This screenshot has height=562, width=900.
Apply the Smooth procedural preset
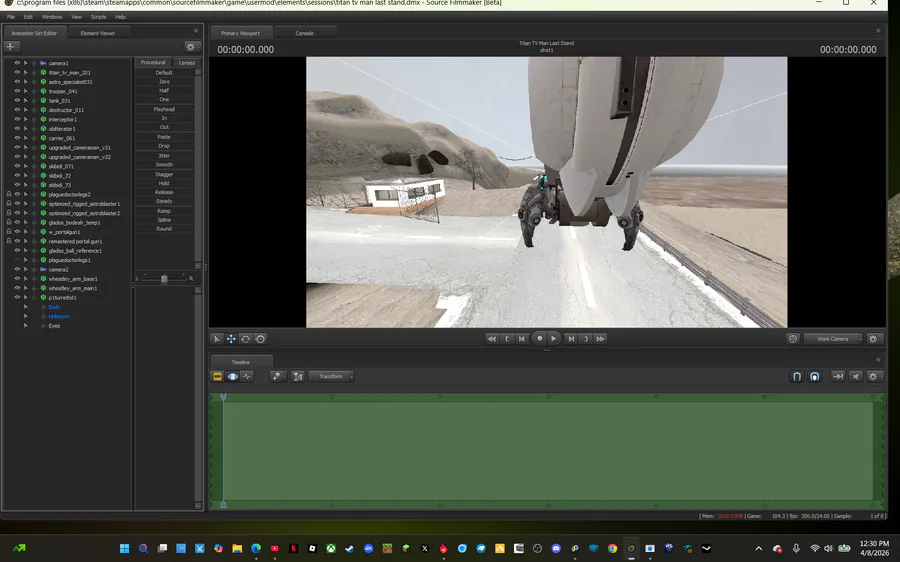tap(164, 165)
